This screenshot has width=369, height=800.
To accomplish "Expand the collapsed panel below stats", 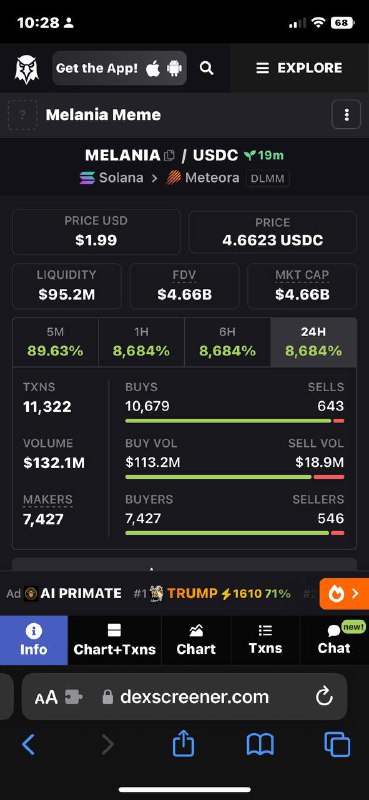I will point(184,564).
